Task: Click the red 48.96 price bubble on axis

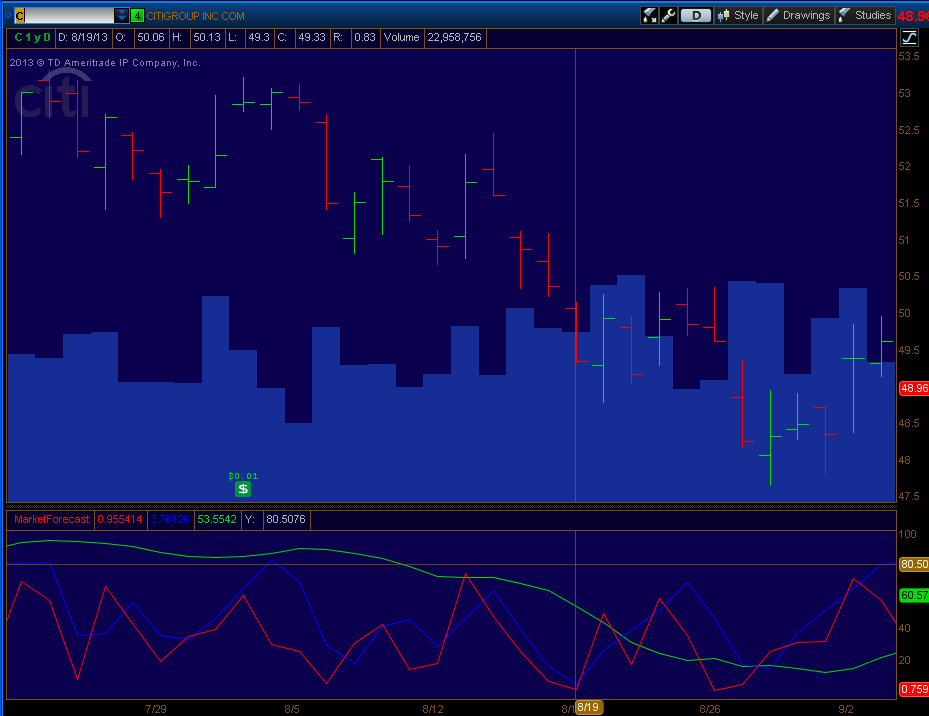Action: click(x=914, y=388)
